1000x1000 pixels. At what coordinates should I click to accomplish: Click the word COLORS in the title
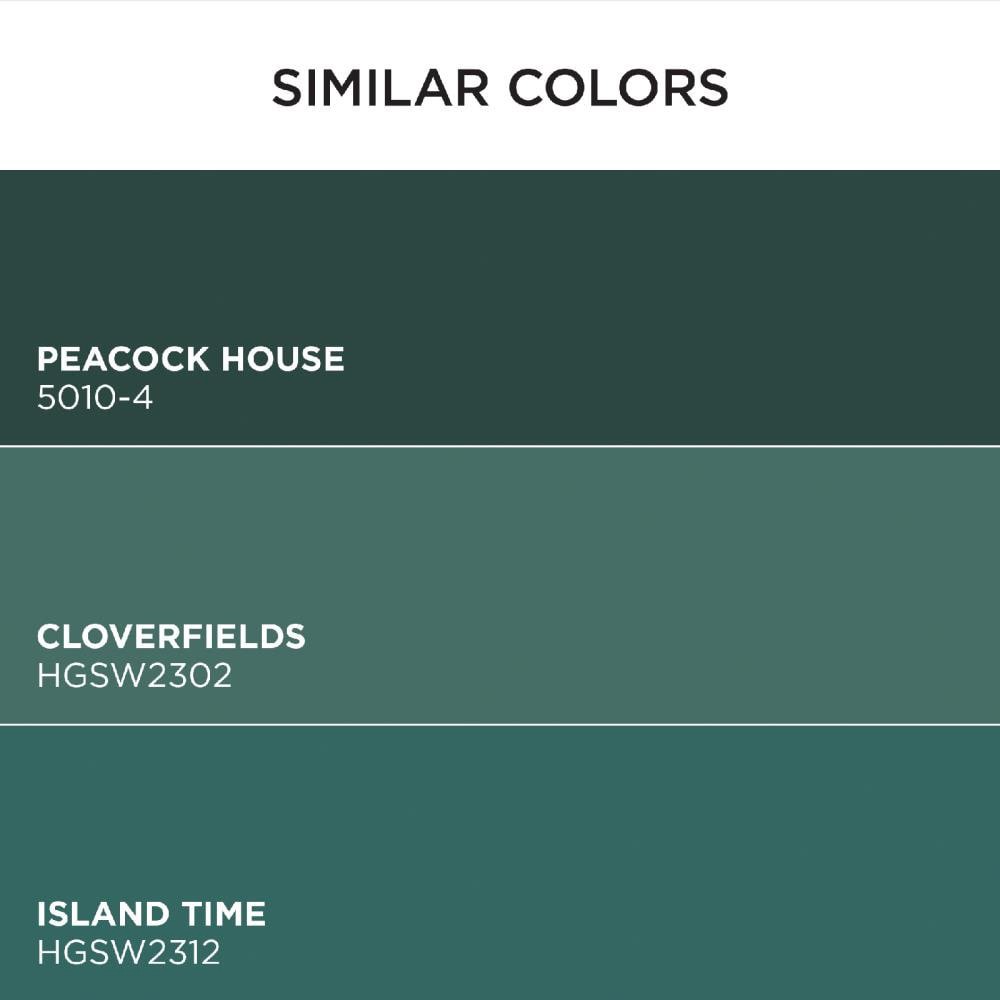618,87
